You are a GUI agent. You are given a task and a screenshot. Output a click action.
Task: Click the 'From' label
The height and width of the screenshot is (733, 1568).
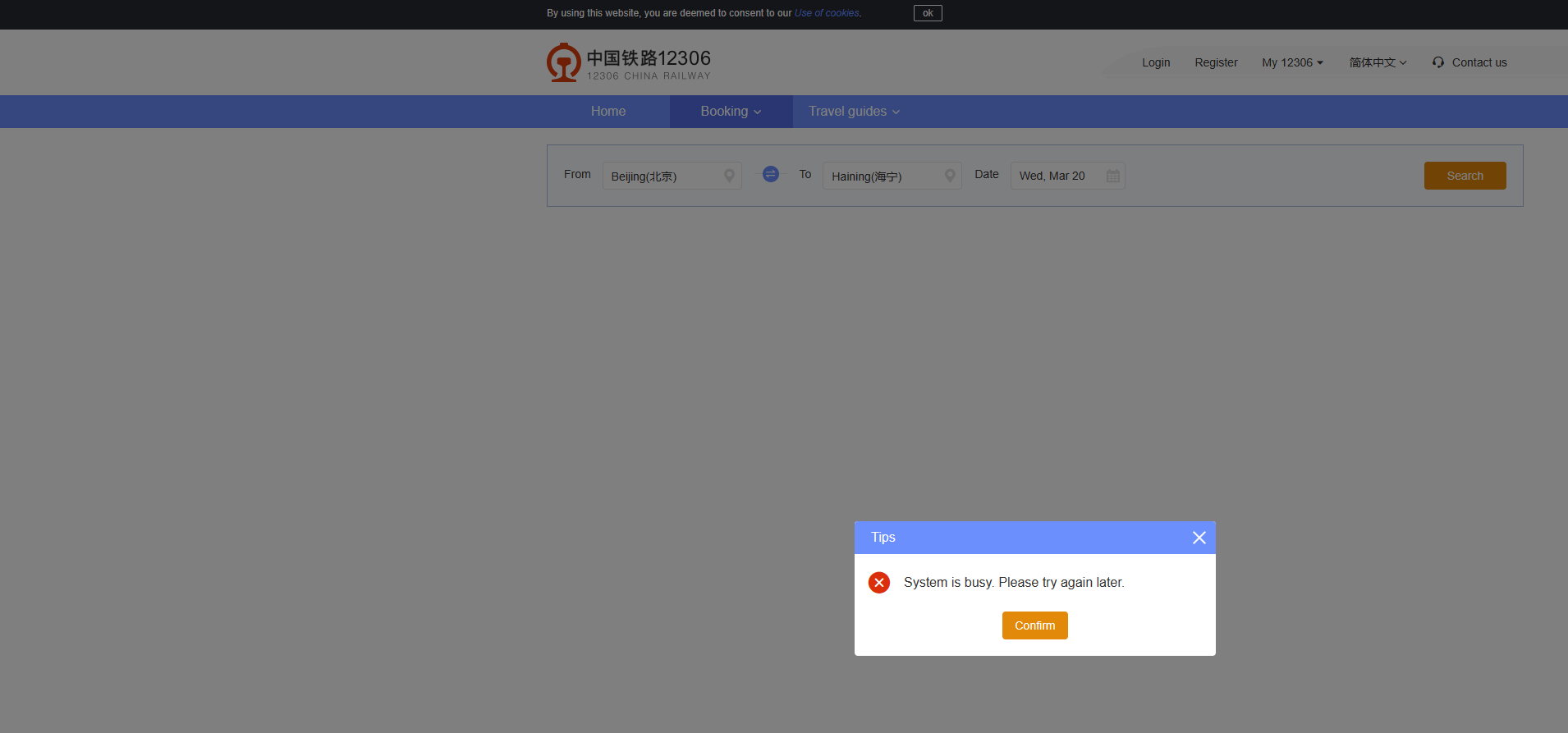[x=577, y=174]
